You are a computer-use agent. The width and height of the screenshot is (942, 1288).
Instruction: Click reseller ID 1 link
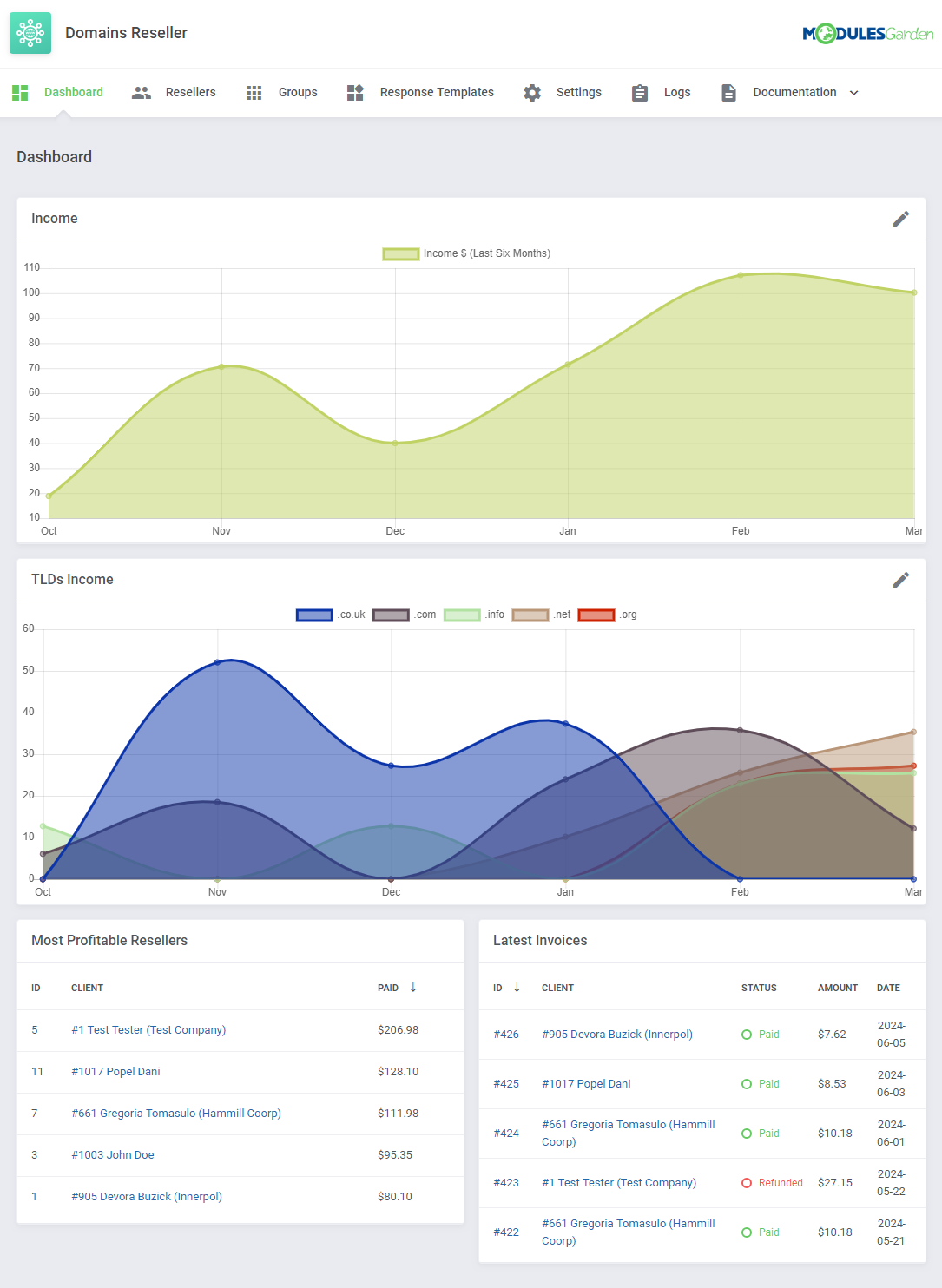[x=35, y=1197]
